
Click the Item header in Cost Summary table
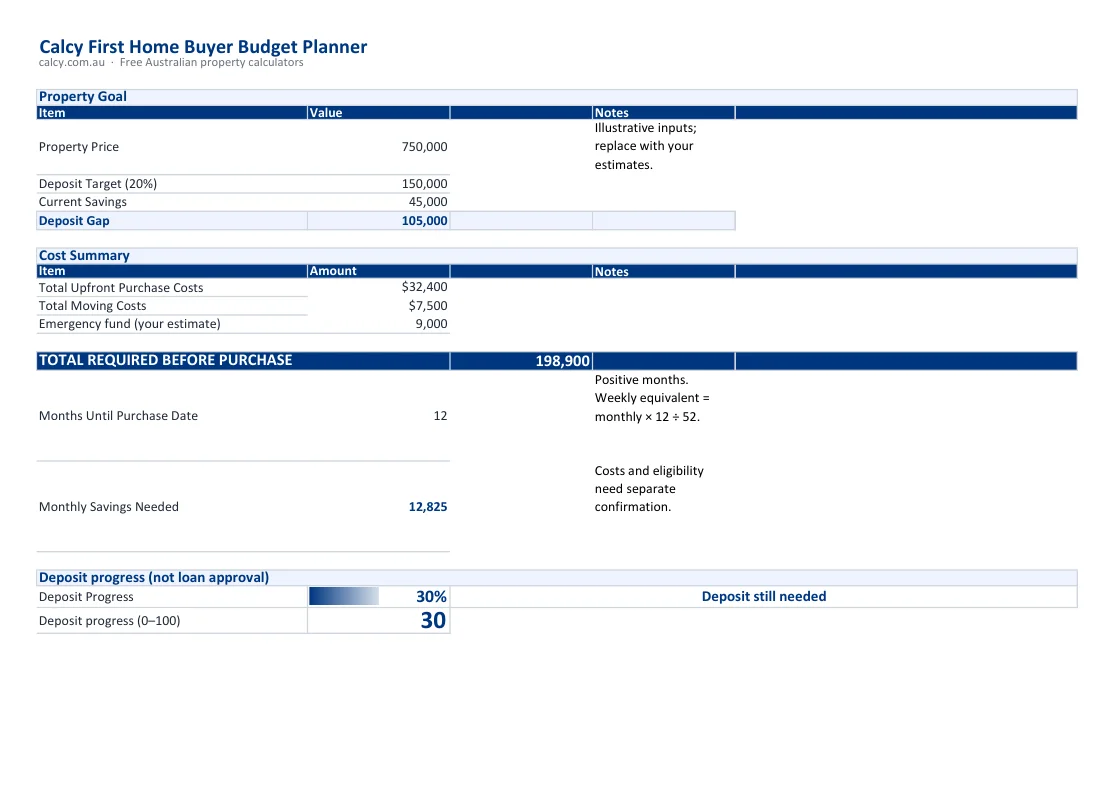click(x=51, y=271)
